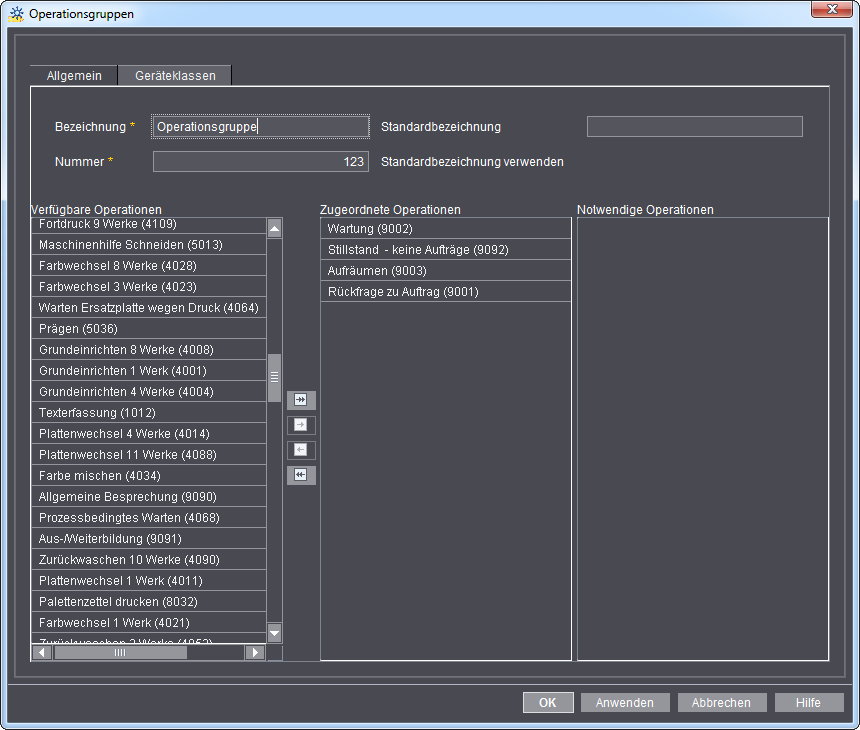
Task: Add selected operation with single right arrow
Action: point(301,424)
